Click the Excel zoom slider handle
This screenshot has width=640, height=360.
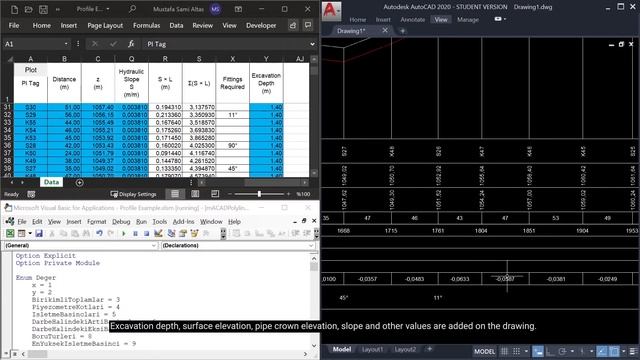pyautogui.click(x=259, y=194)
